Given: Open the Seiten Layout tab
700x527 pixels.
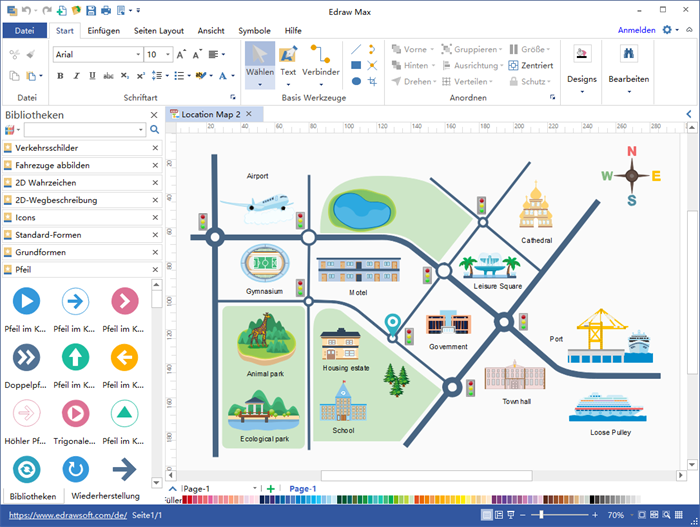Looking at the screenshot, I should pyautogui.click(x=159, y=31).
